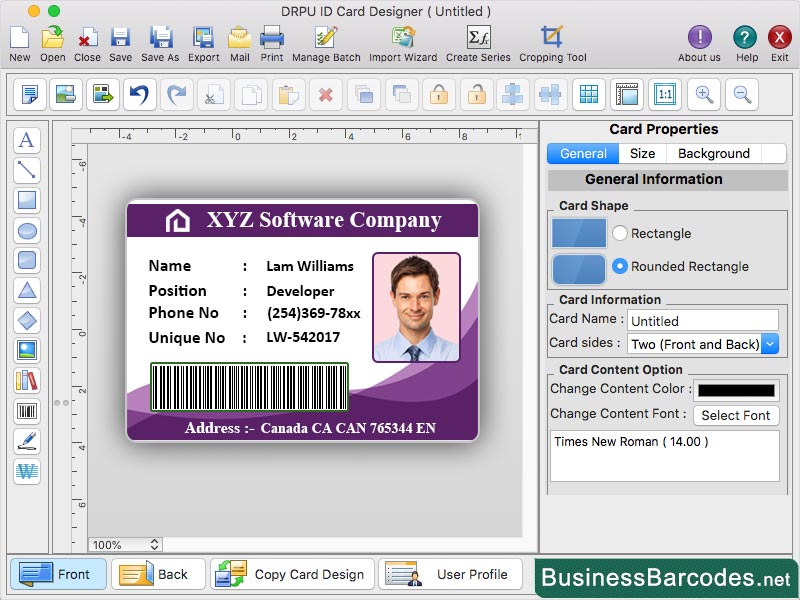Pick the Line drawing tool
The height and width of the screenshot is (600, 800).
click(x=27, y=171)
